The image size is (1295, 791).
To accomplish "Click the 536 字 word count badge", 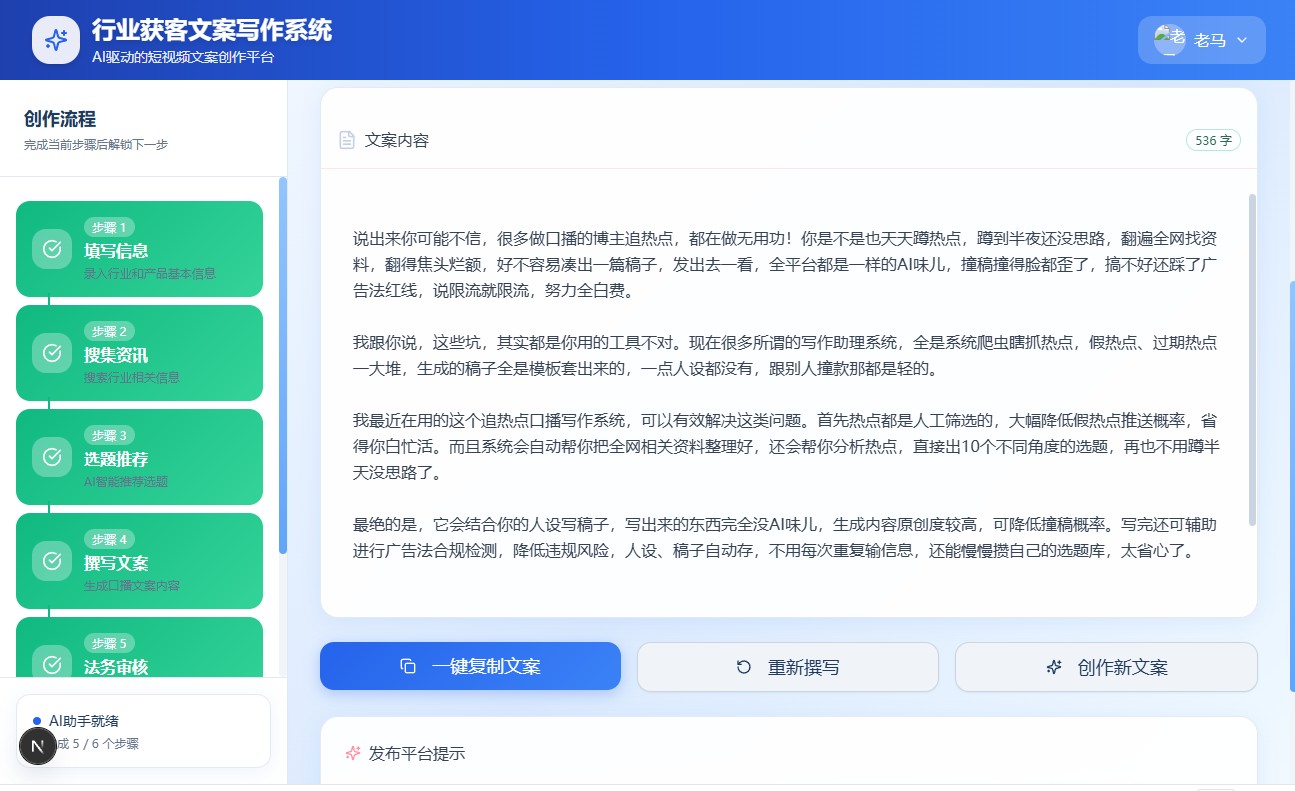I will [x=1212, y=140].
